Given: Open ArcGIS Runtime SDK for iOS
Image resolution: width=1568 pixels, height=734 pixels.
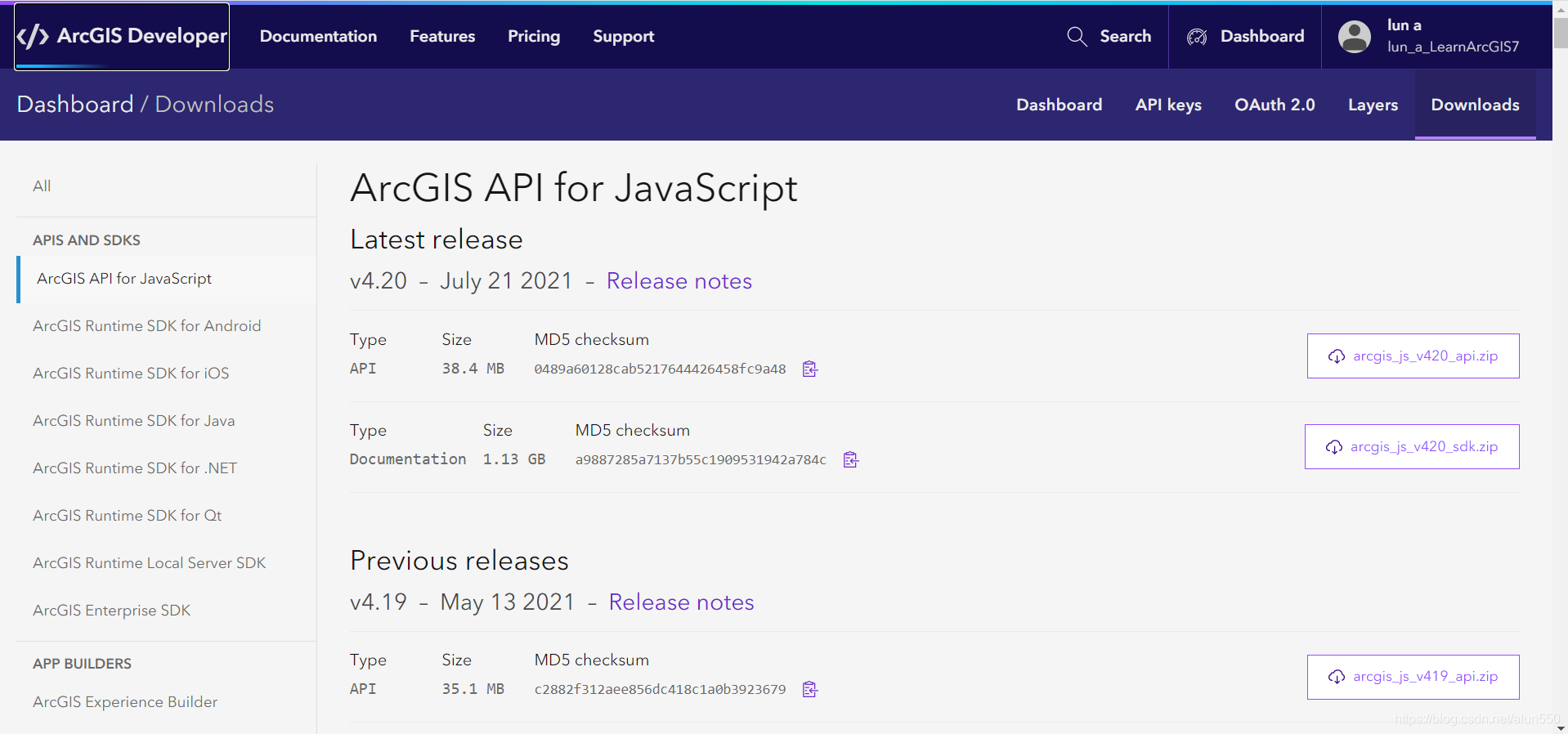Looking at the screenshot, I should (131, 374).
